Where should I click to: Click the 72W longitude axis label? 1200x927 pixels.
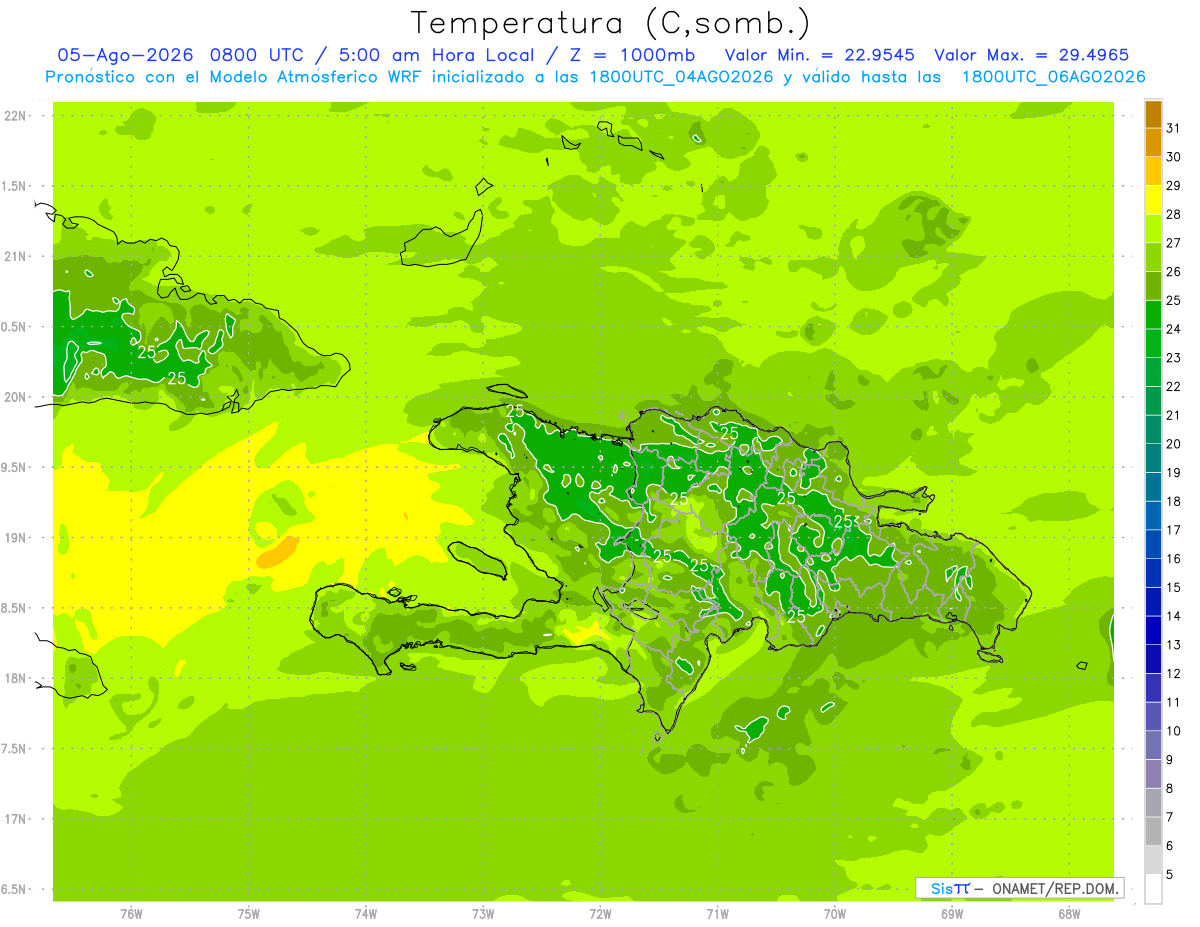[x=600, y=913]
